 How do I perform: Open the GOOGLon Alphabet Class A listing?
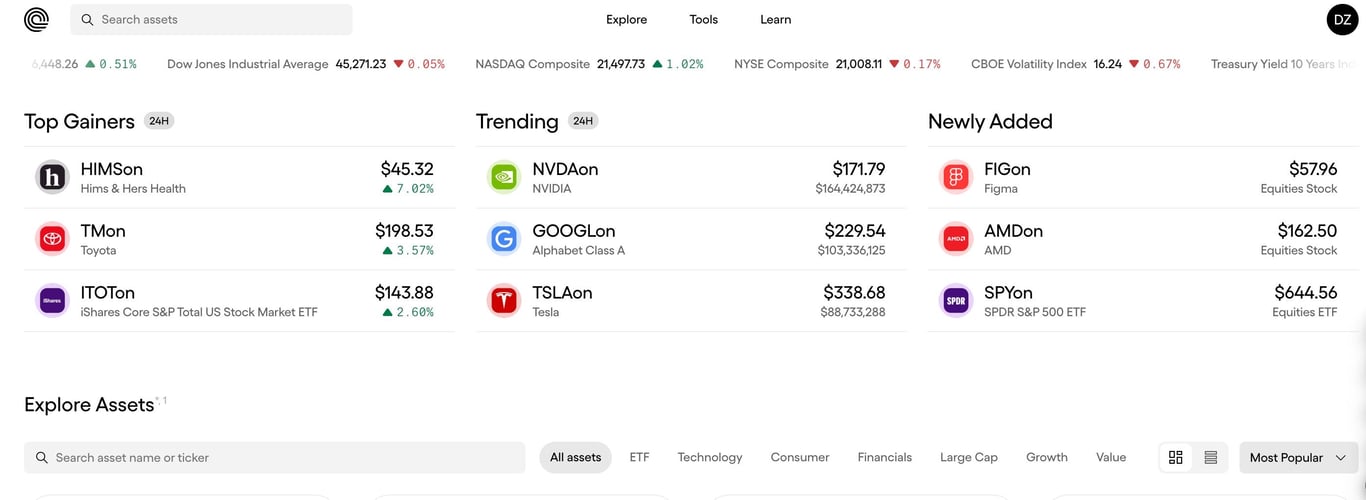pos(691,239)
